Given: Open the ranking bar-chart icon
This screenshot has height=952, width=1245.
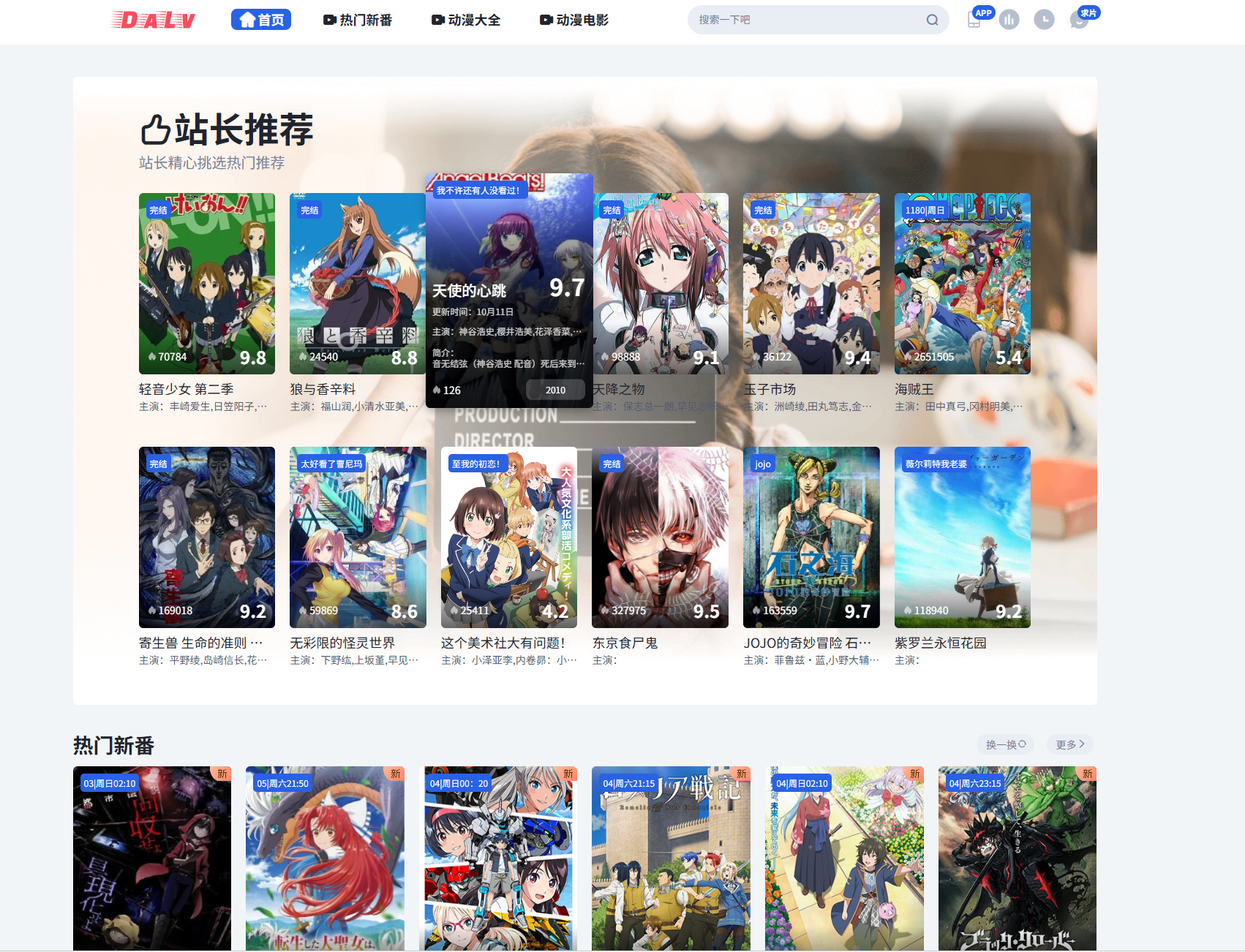Looking at the screenshot, I should pos(1009,20).
